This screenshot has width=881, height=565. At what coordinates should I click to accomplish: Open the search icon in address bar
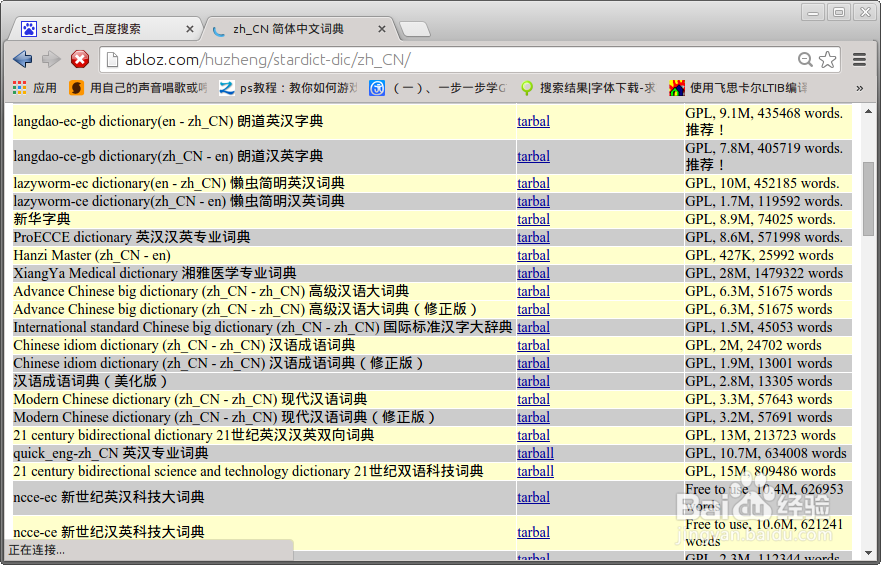pyautogui.click(x=805, y=60)
